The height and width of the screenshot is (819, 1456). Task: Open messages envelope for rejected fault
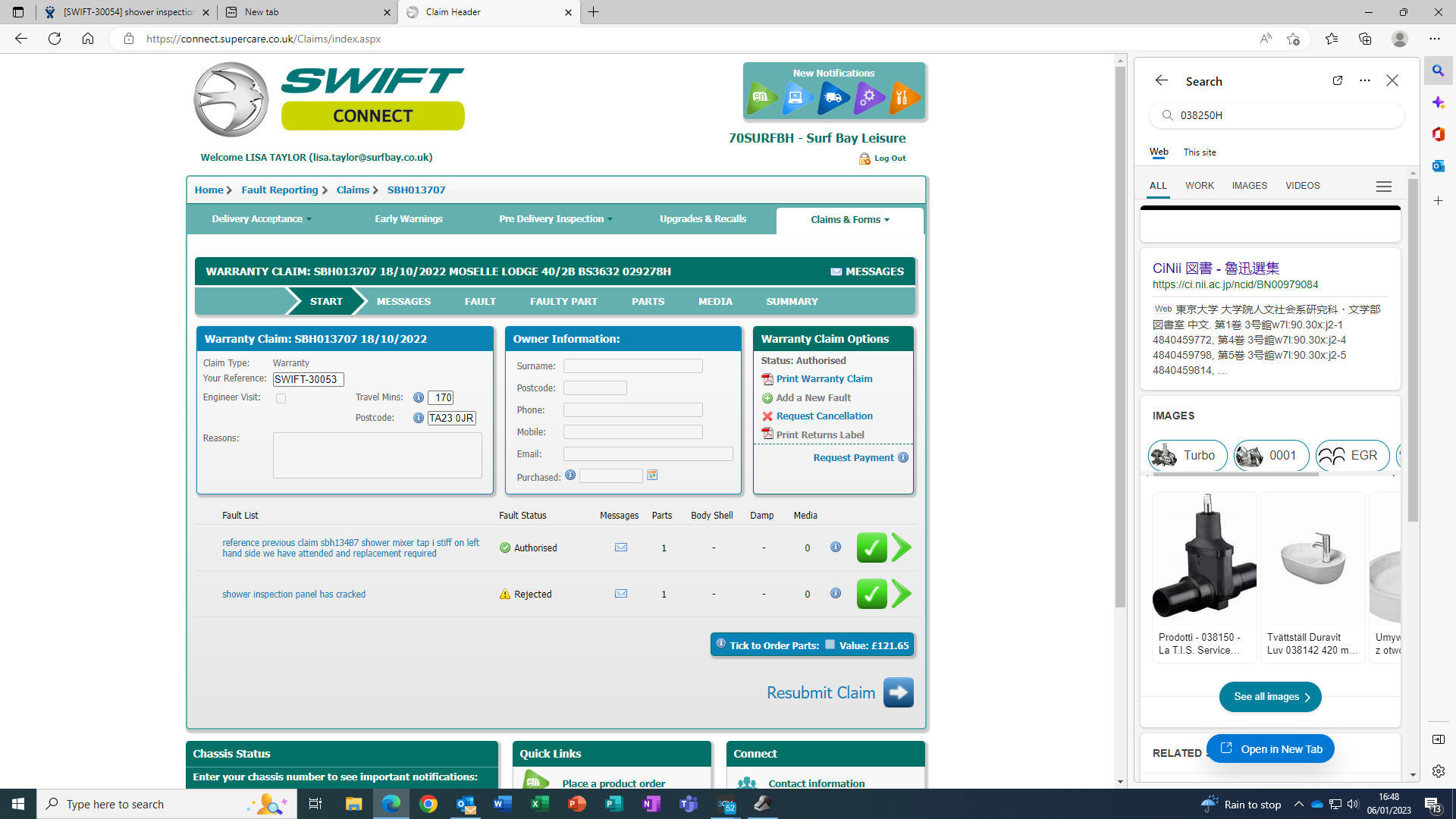click(x=621, y=594)
